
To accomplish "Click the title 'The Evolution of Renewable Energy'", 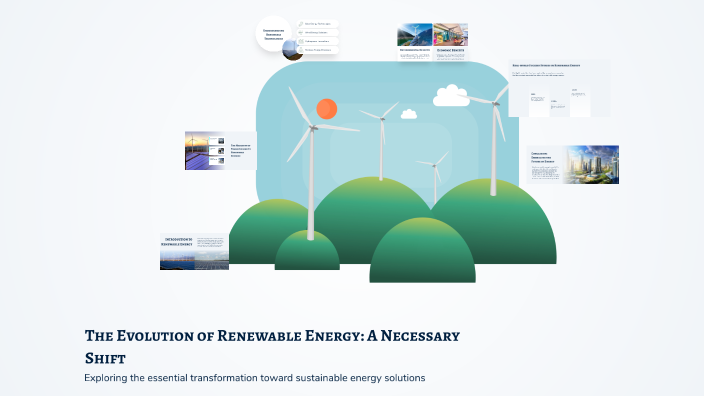I will pyautogui.click(x=272, y=347).
